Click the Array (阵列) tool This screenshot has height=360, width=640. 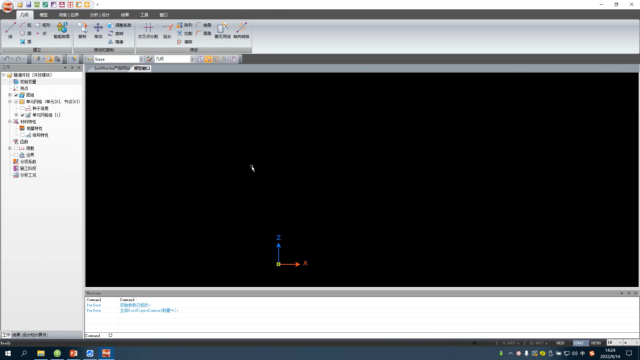[x=184, y=25]
